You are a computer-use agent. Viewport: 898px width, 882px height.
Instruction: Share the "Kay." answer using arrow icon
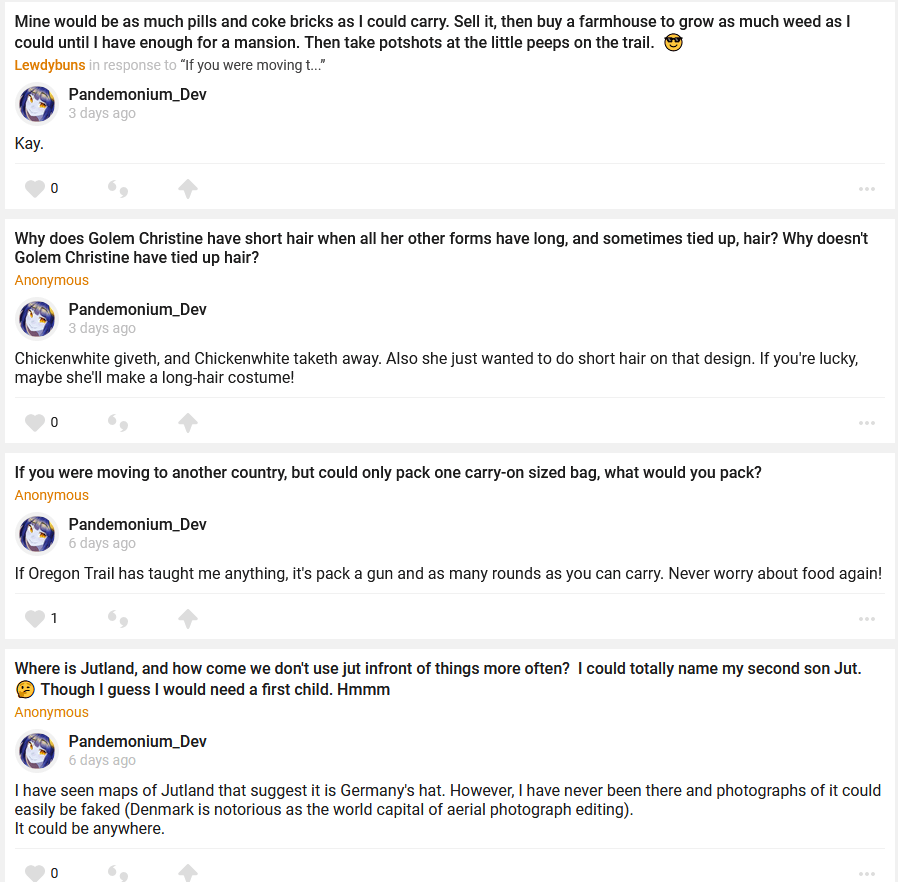tap(187, 188)
